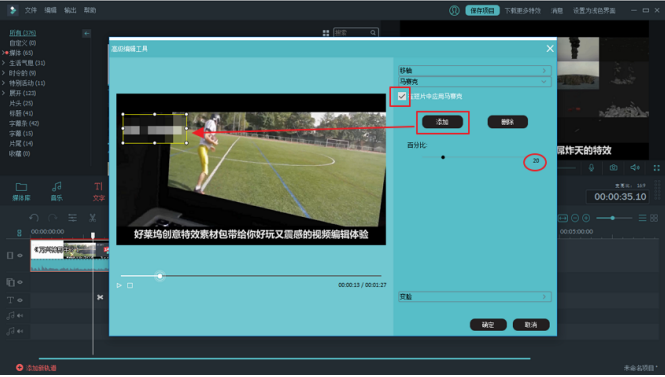This screenshot has height=377, width=665.
Task: Click the 添加 add mosaic button
Action: (x=442, y=122)
